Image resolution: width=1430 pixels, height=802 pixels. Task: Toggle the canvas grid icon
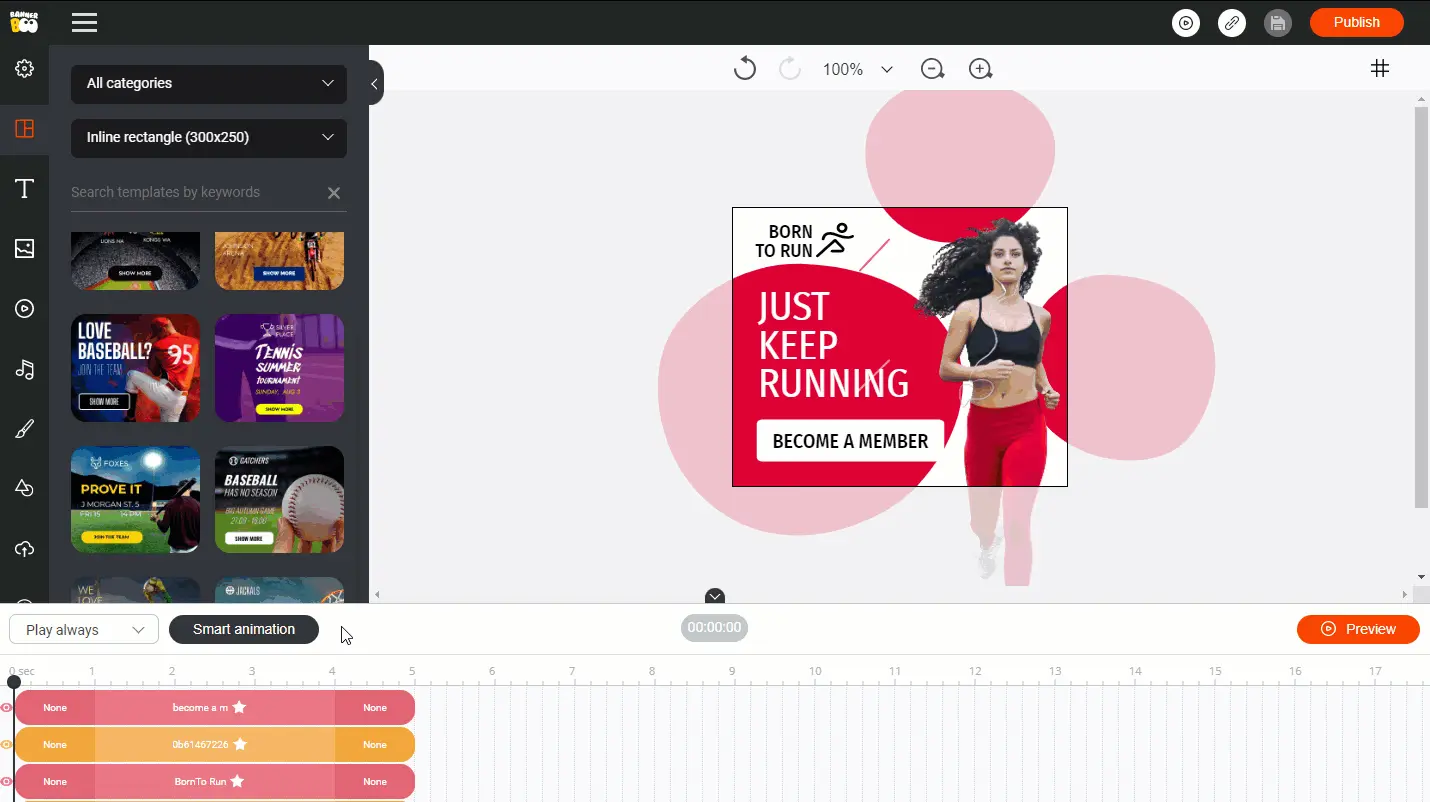click(x=1380, y=68)
